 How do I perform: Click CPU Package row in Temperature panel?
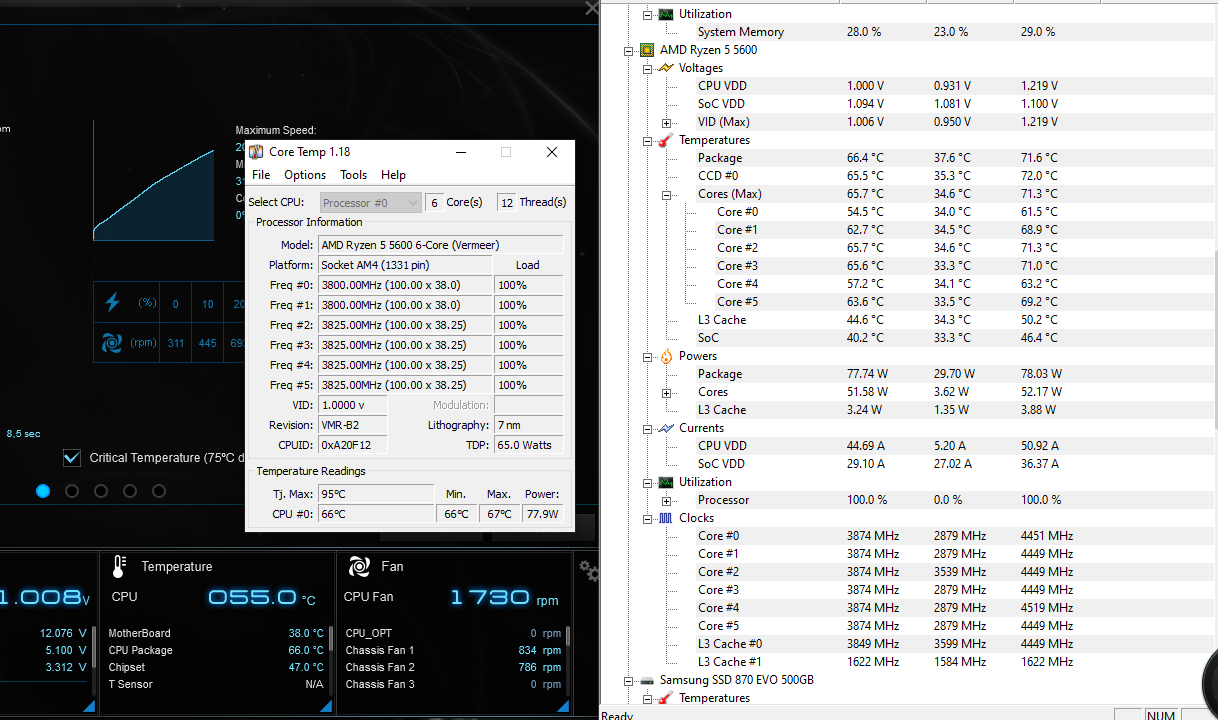click(217, 650)
